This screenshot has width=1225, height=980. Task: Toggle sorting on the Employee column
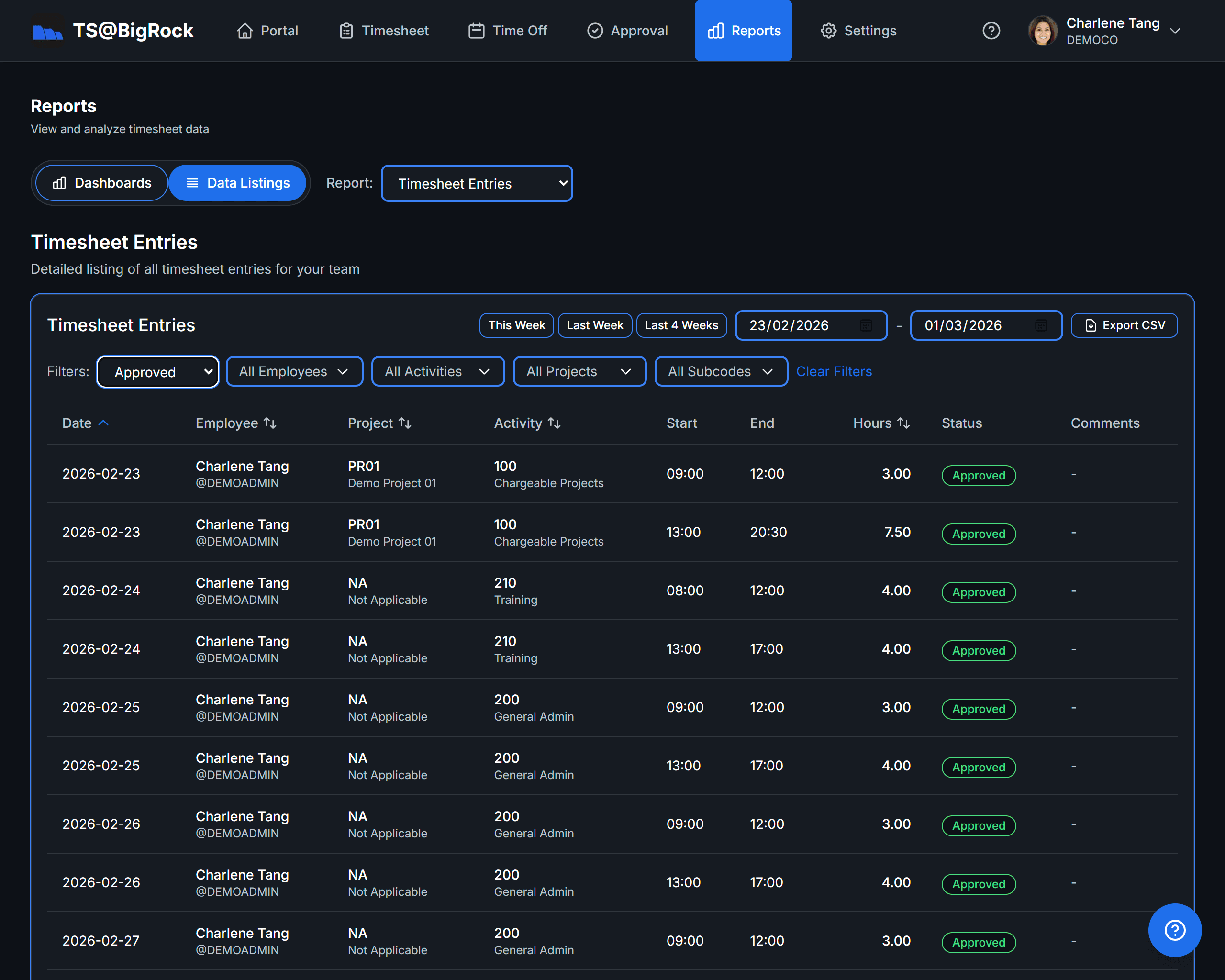click(x=236, y=423)
